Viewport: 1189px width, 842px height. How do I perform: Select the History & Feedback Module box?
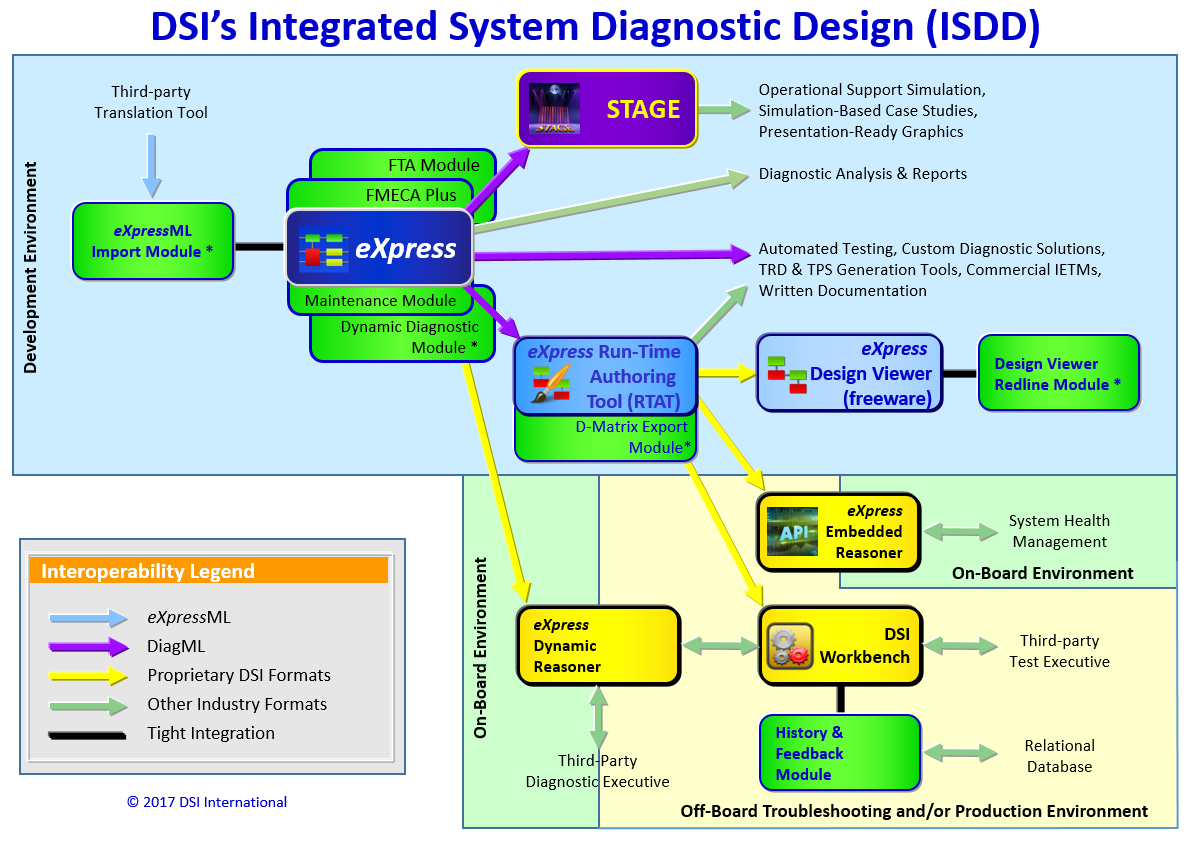[840, 753]
